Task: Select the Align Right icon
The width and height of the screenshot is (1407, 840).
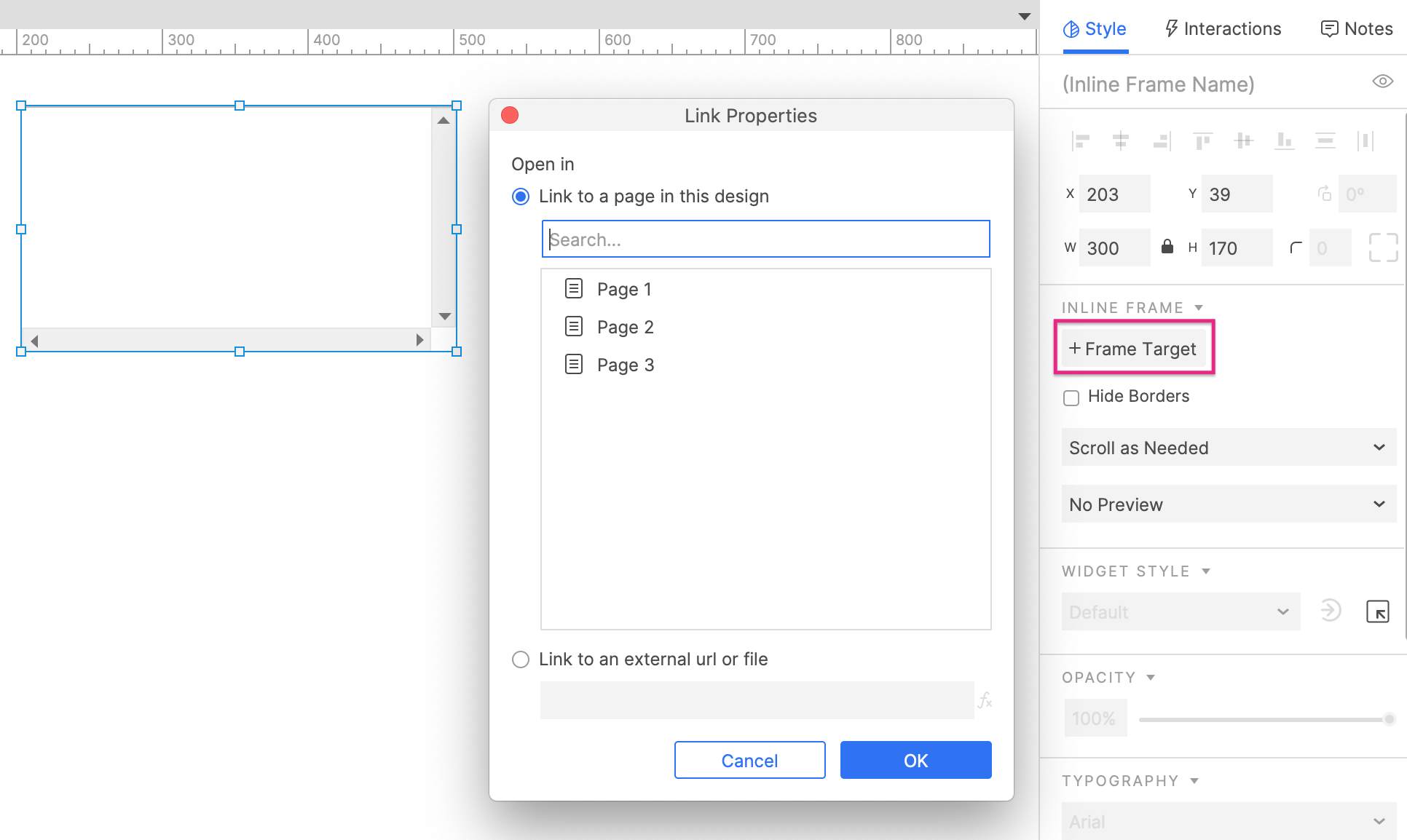Action: click(1162, 140)
